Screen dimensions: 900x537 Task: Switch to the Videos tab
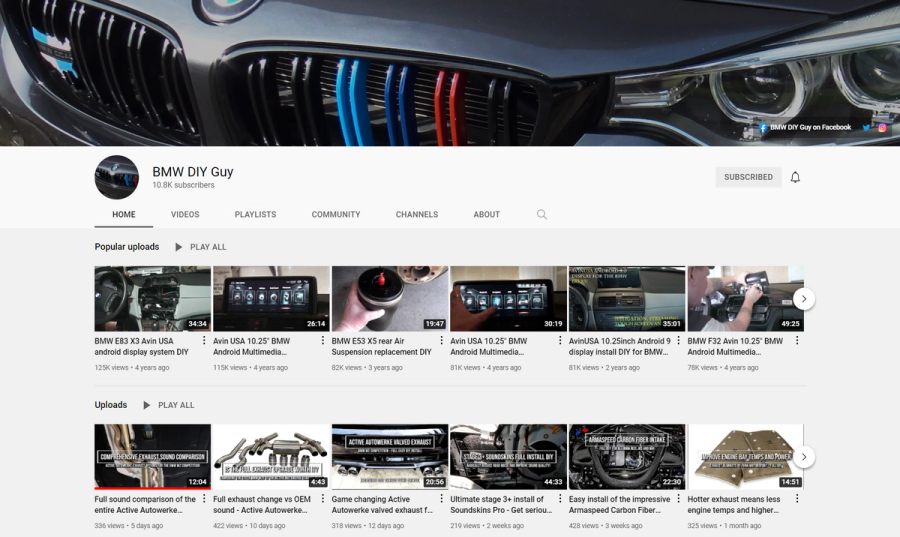pos(185,215)
